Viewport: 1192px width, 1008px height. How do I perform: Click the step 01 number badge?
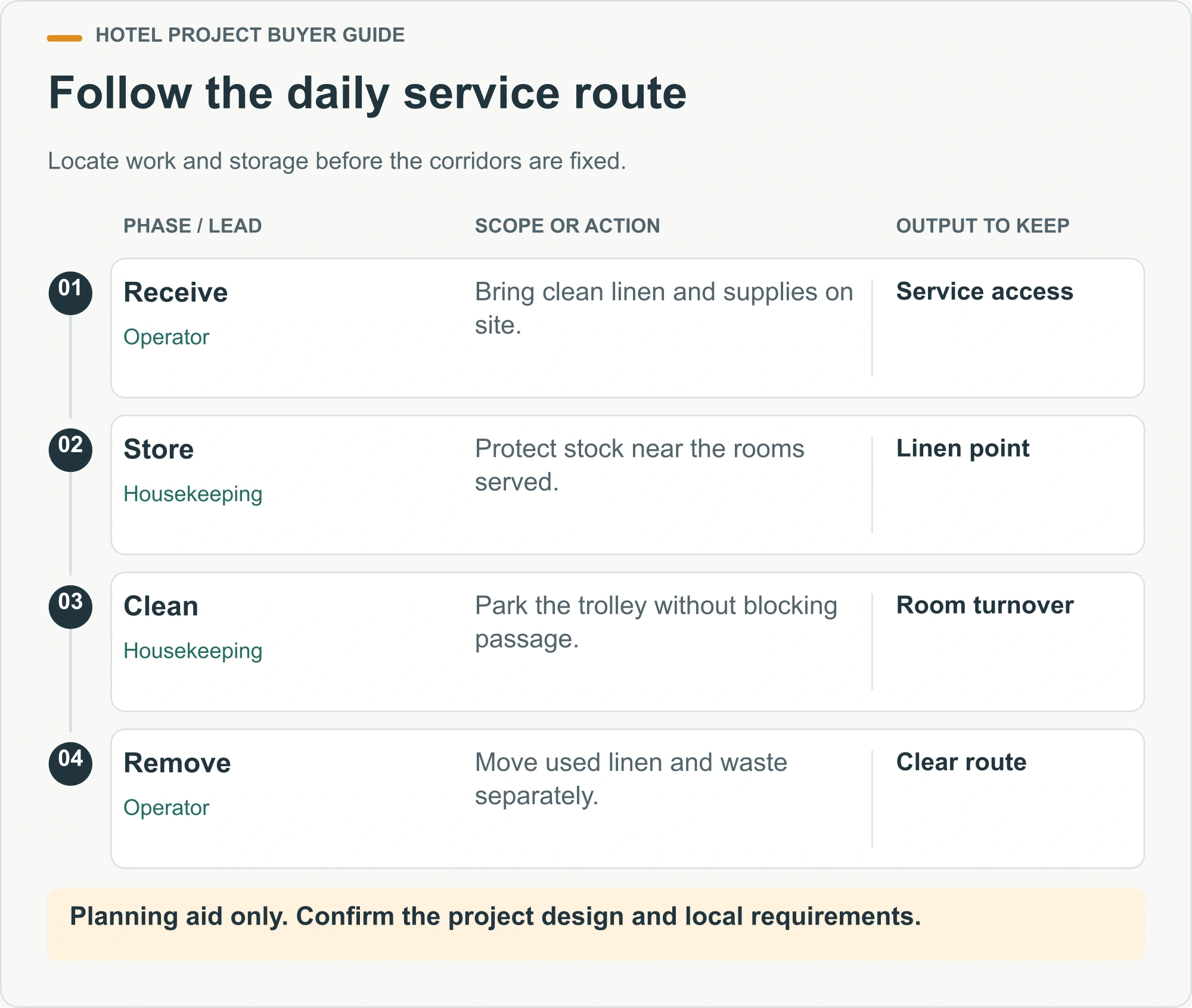[70, 293]
